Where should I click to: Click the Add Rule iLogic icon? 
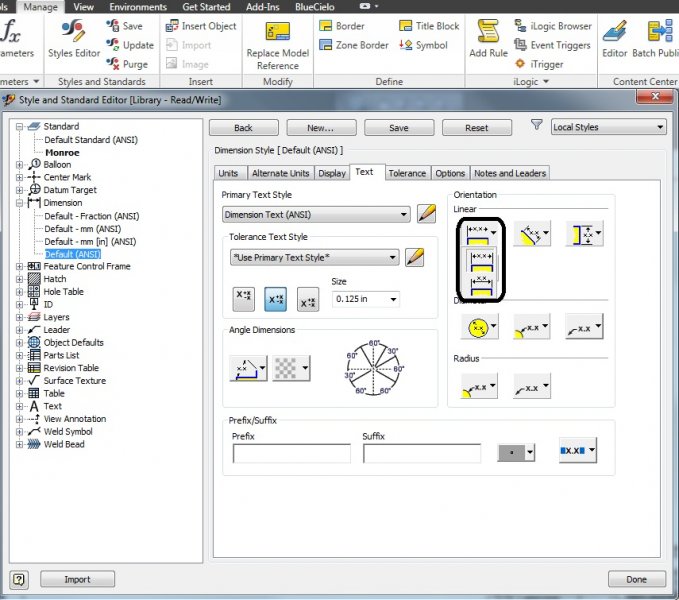tap(488, 34)
